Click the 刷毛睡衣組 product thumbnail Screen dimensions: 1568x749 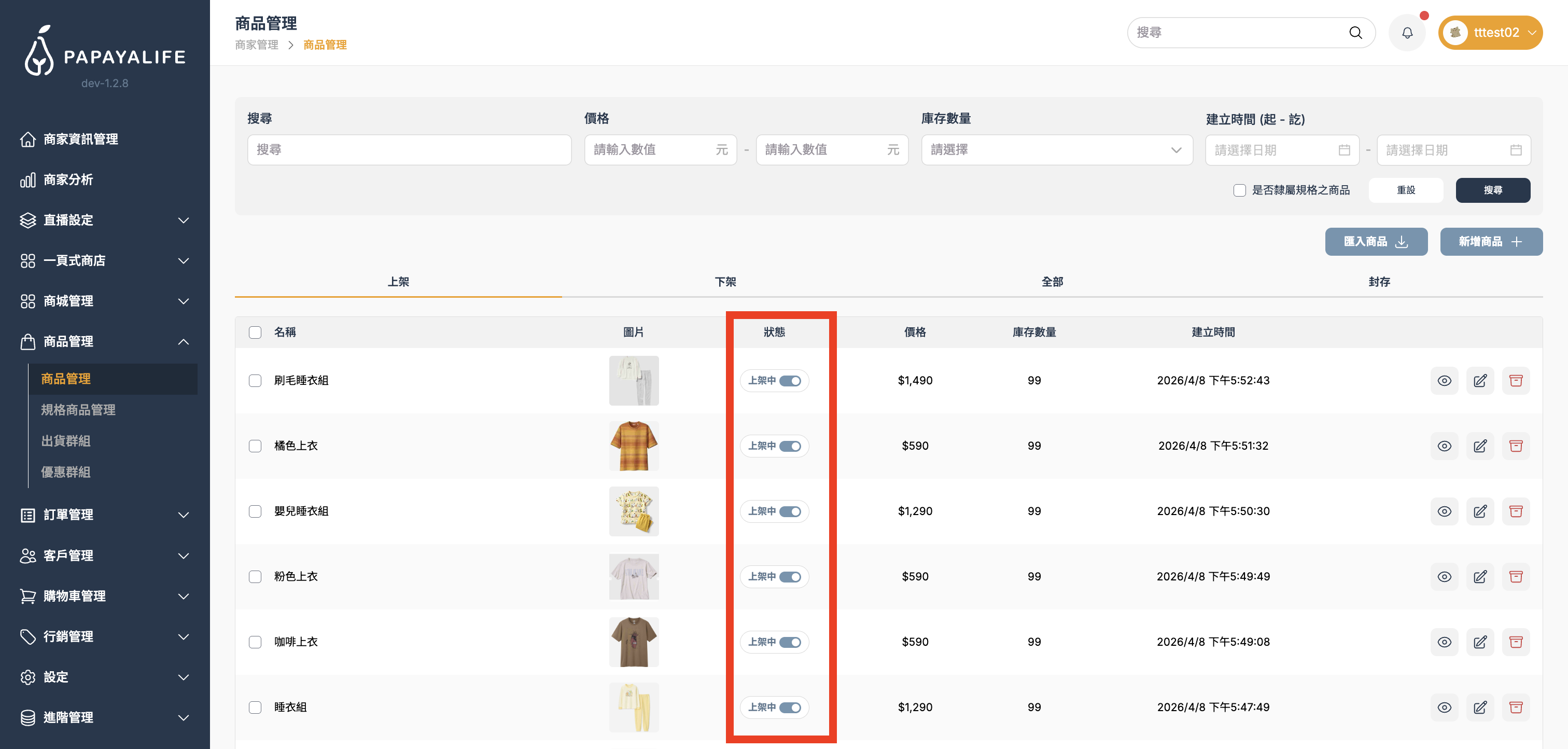click(x=634, y=381)
